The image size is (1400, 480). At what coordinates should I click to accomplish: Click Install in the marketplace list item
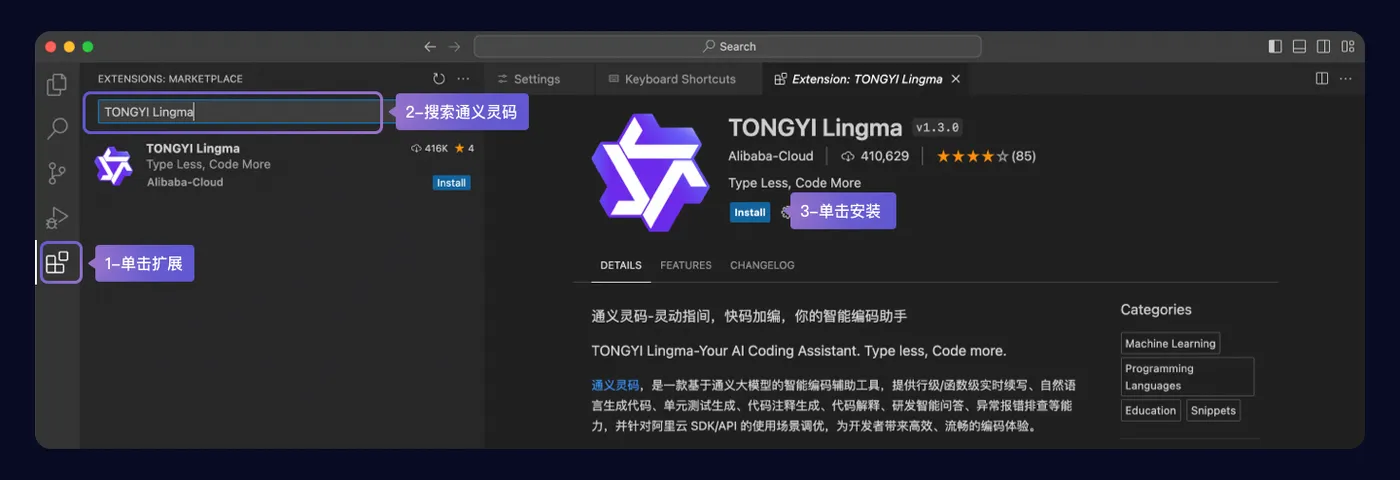(x=451, y=183)
